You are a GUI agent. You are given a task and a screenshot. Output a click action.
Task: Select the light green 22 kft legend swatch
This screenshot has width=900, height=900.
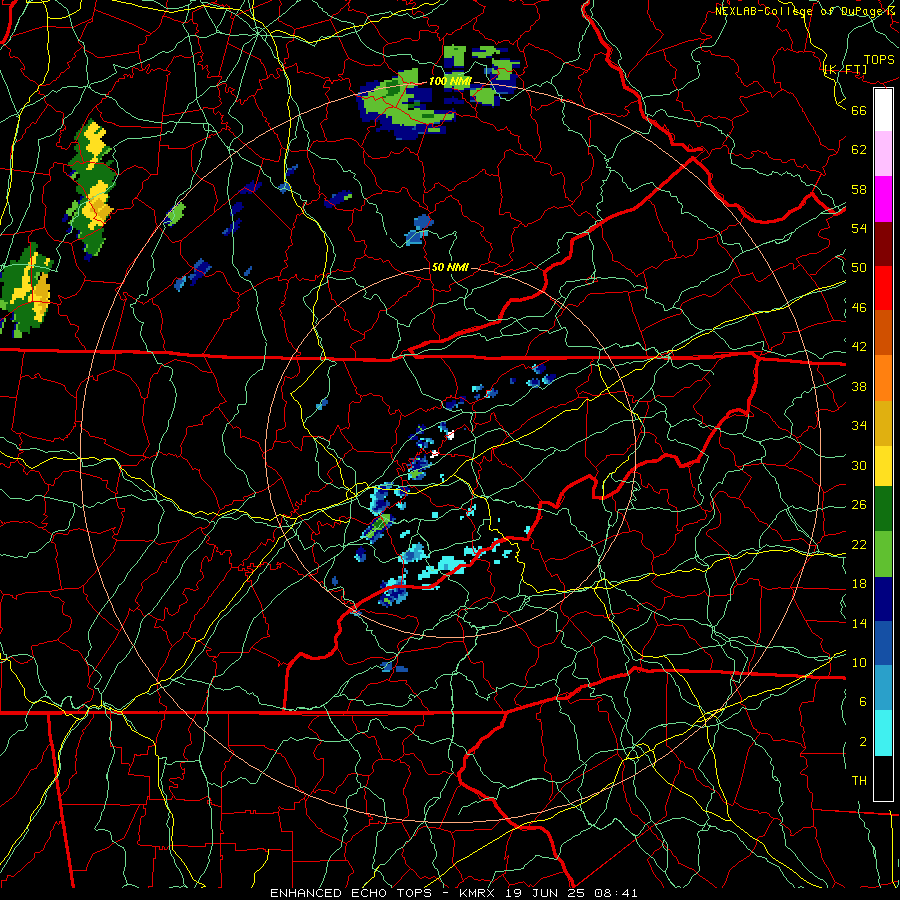tap(883, 554)
